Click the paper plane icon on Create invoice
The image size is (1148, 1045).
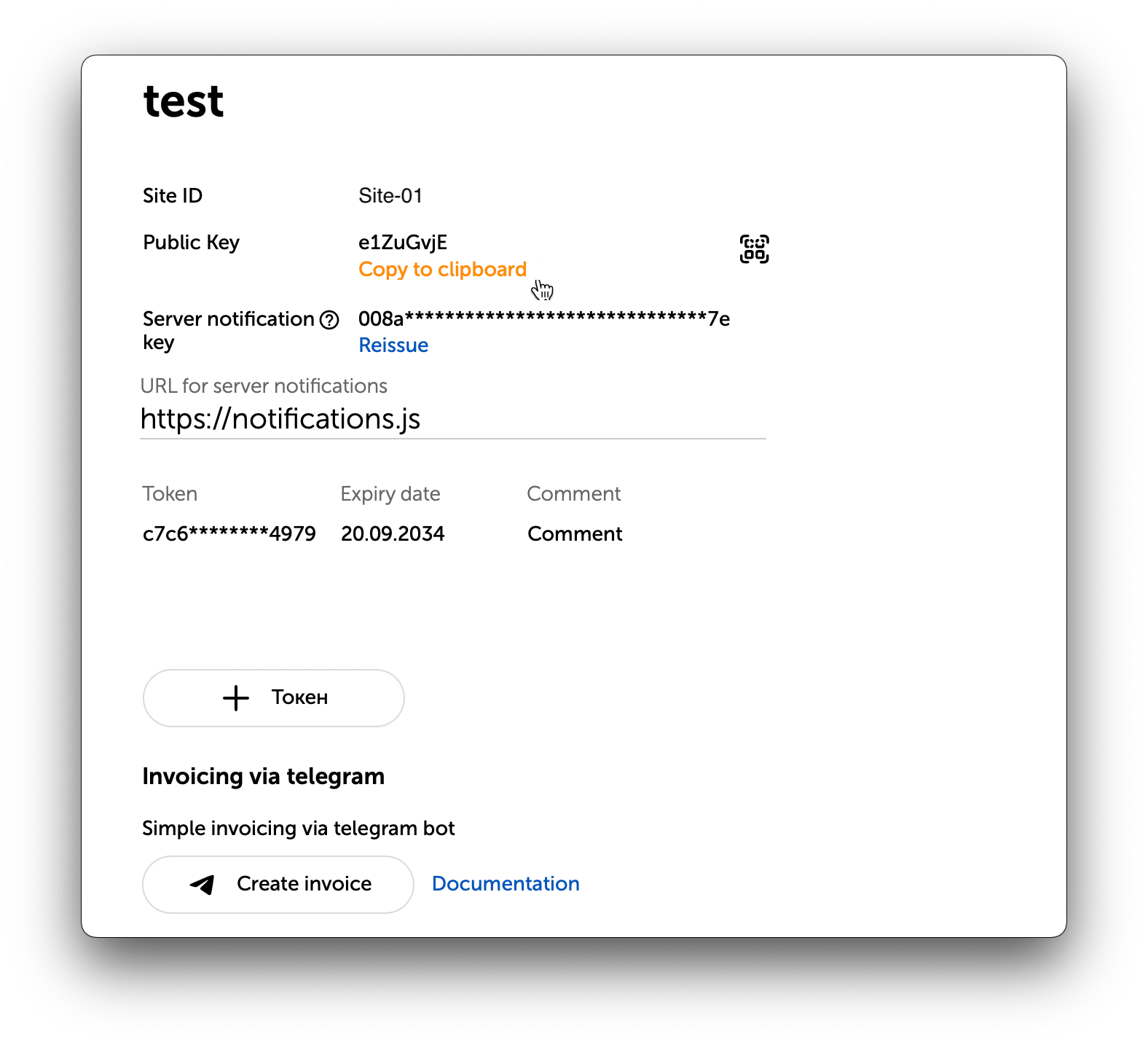point(203,885)
